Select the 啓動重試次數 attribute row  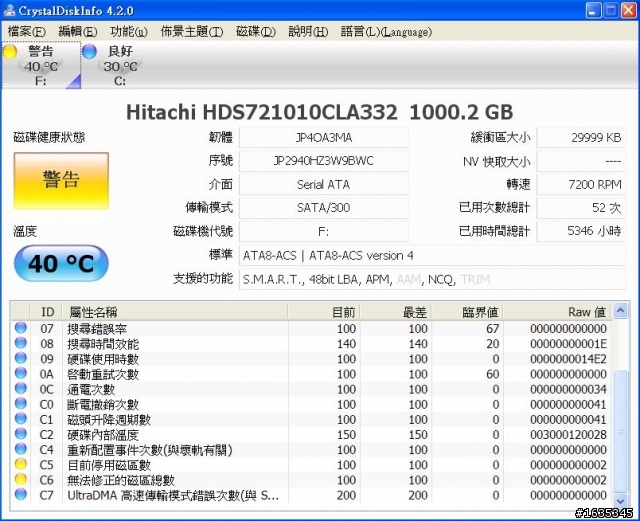[x=311, y=374]
